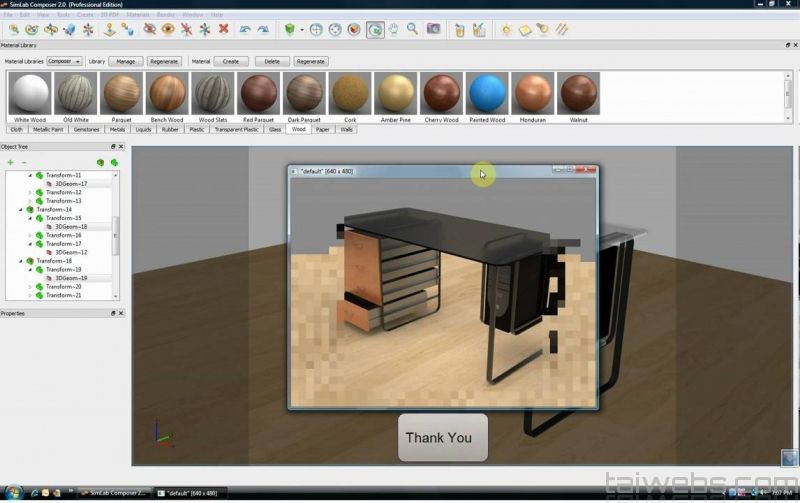Open the Material Libraries Composer dropdown
The image size is (800, 503).
pos(65,61)
